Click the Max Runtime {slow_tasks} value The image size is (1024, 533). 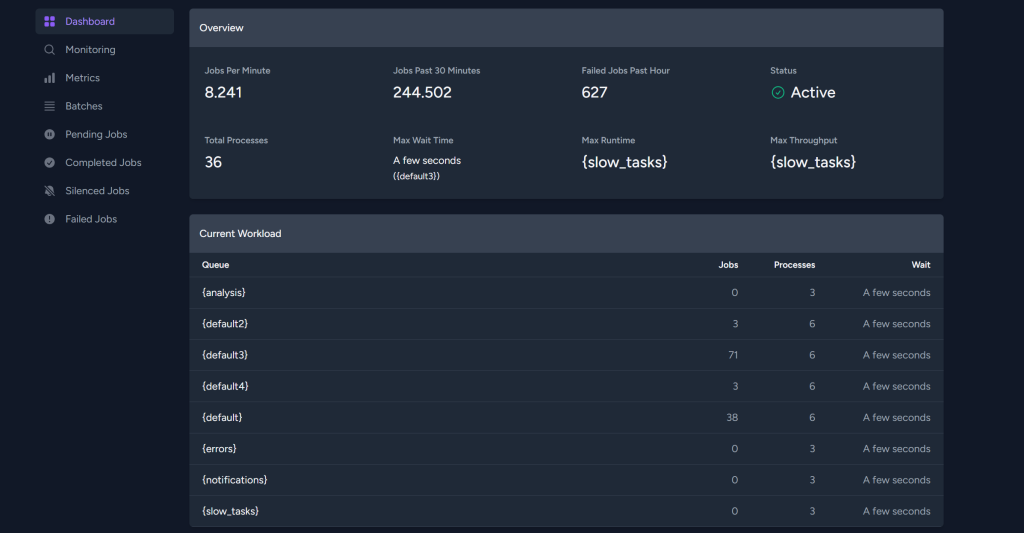pyautogui.click(x=624, y=162)
